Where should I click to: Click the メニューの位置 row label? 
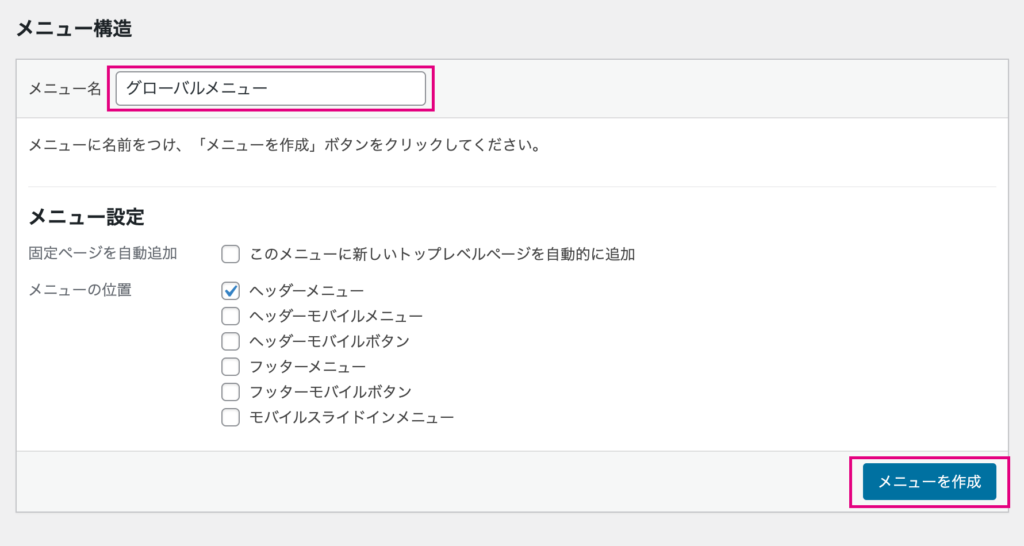pyautogui.click(x=80, y=290)
